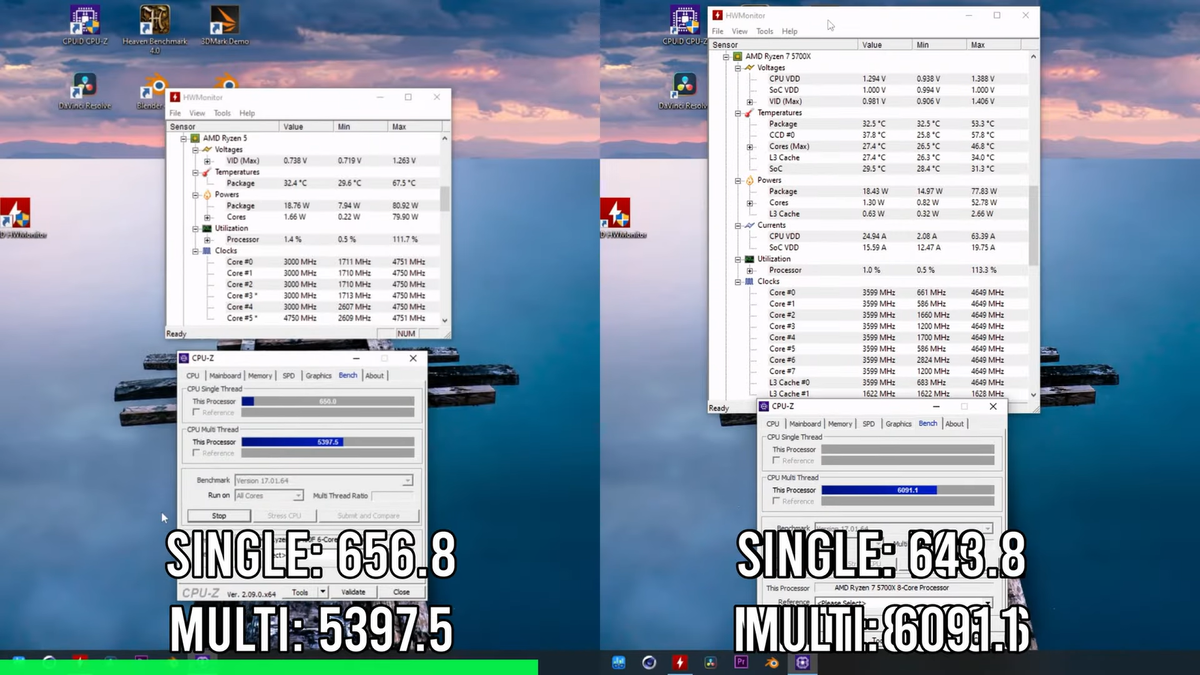The width and height of the screenshot is (1200, 675).
Task: Open the 3DMark Demo desktop icon
Action: 224,18
